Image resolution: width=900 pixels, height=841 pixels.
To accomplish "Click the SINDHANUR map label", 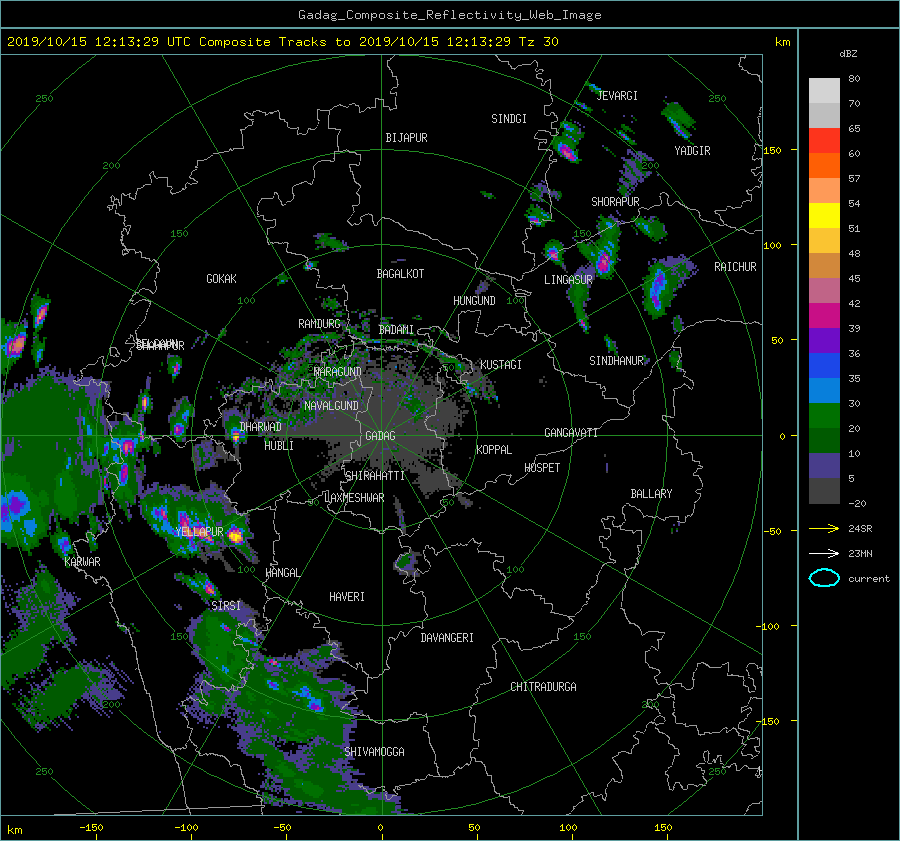I will point(616,361).
